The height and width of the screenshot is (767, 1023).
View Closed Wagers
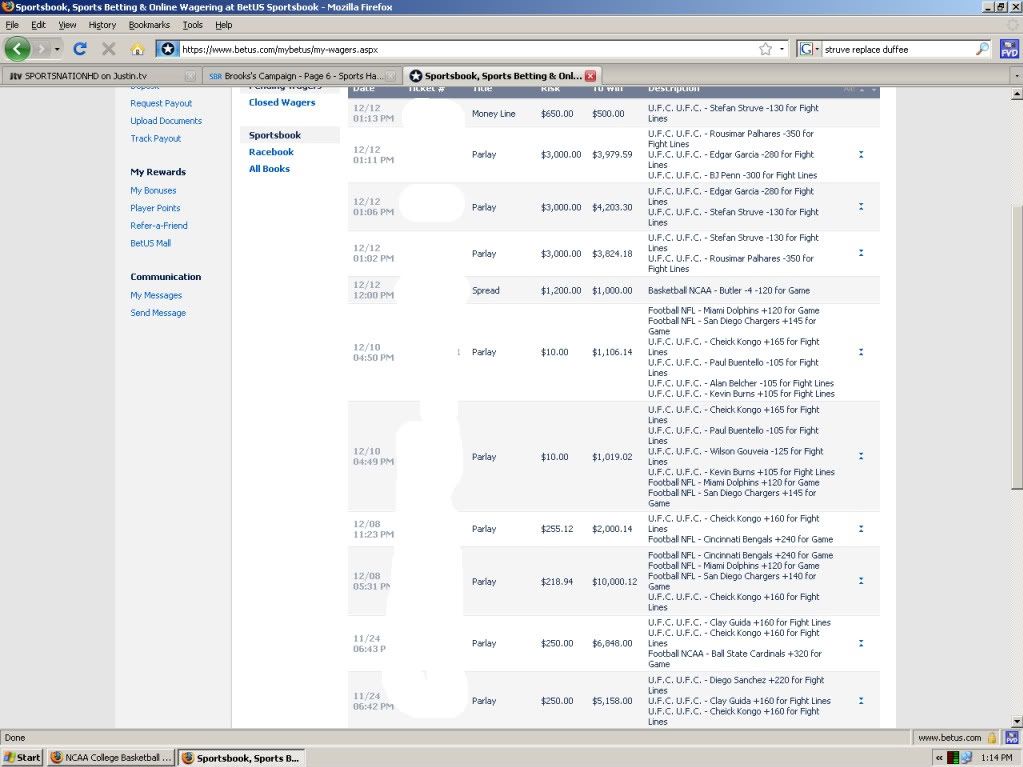pyautogui.click(x=282, y=102)
